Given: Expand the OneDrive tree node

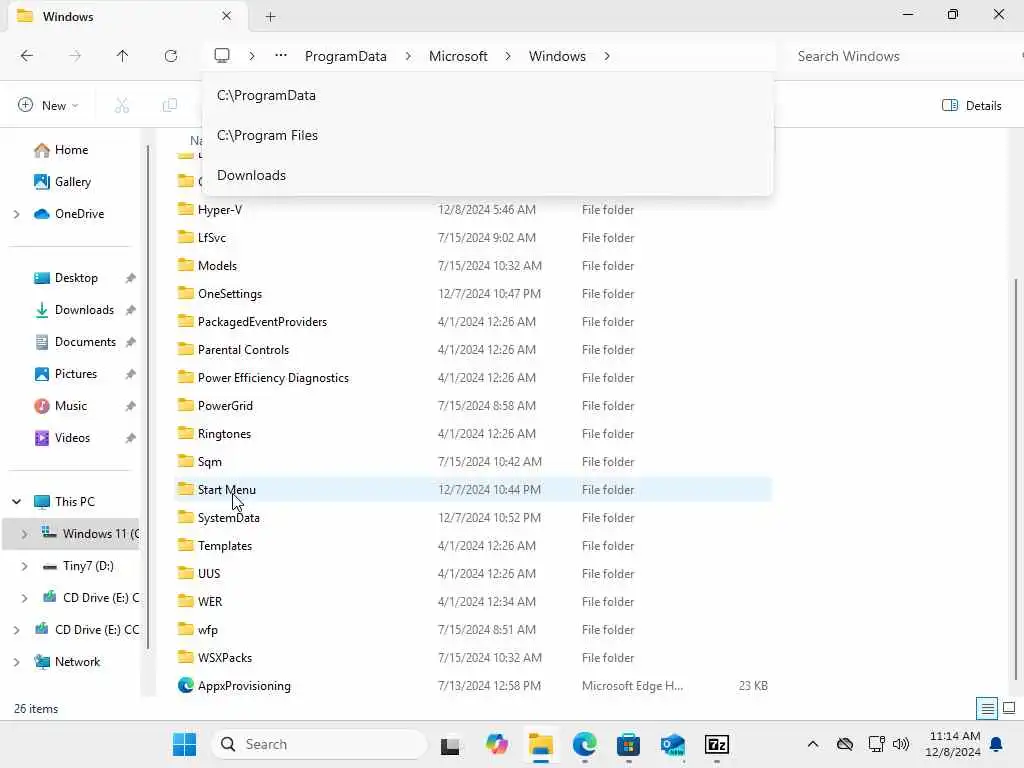Looking at the screenshot, I should 16,214.
